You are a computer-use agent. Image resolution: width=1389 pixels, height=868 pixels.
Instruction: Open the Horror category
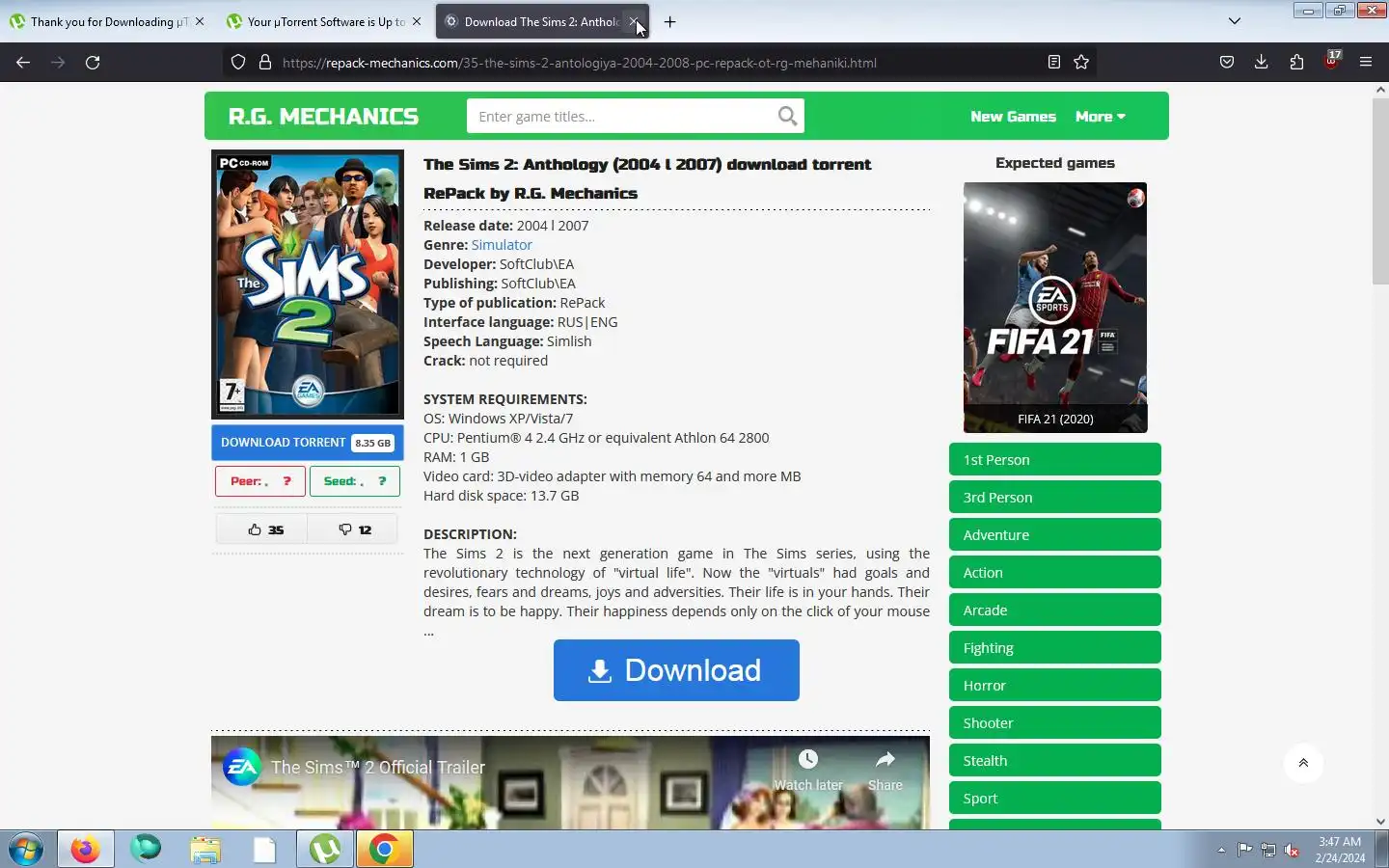1054,686
